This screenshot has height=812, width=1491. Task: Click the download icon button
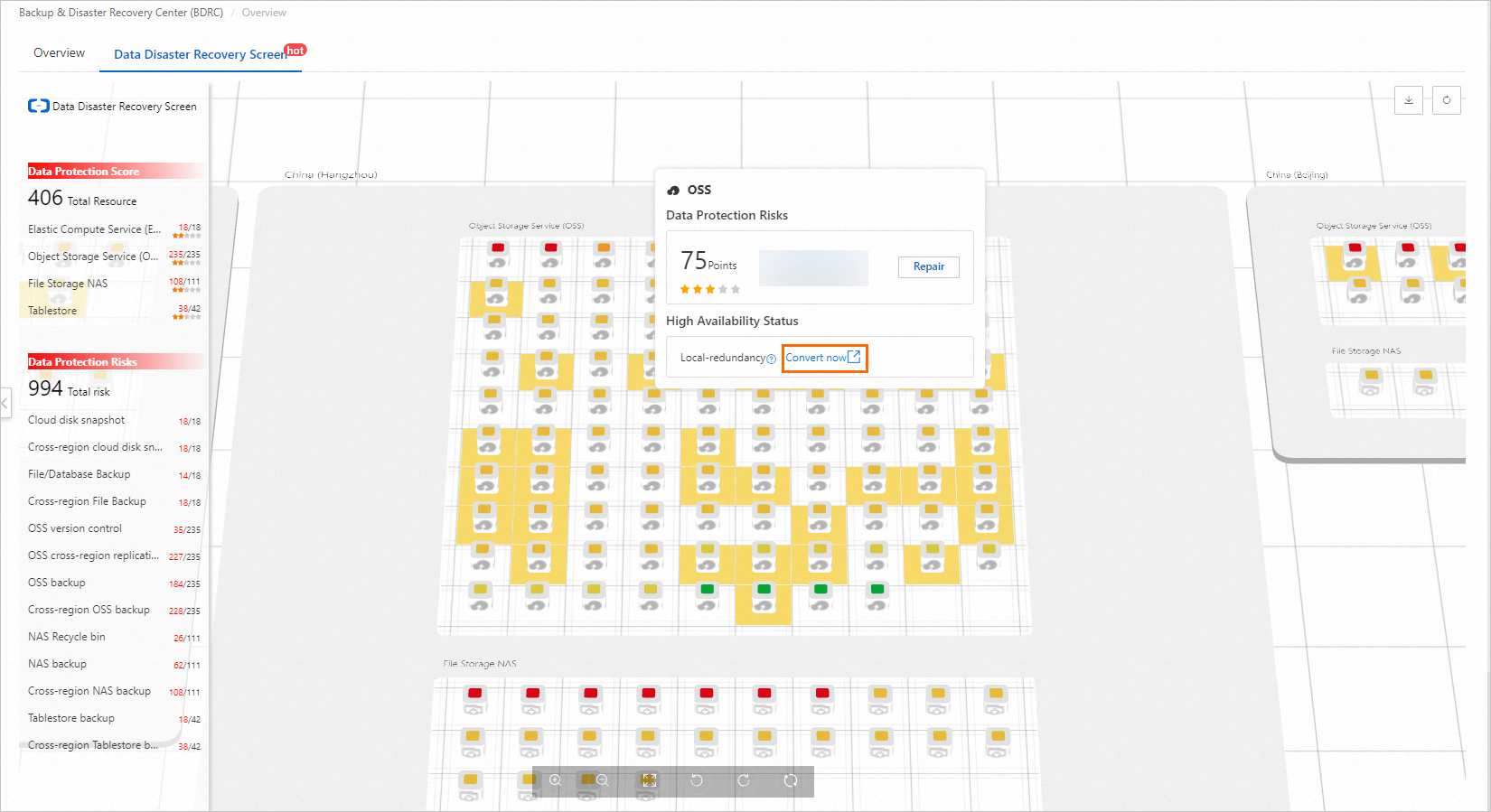click(x=1409, y=100)
